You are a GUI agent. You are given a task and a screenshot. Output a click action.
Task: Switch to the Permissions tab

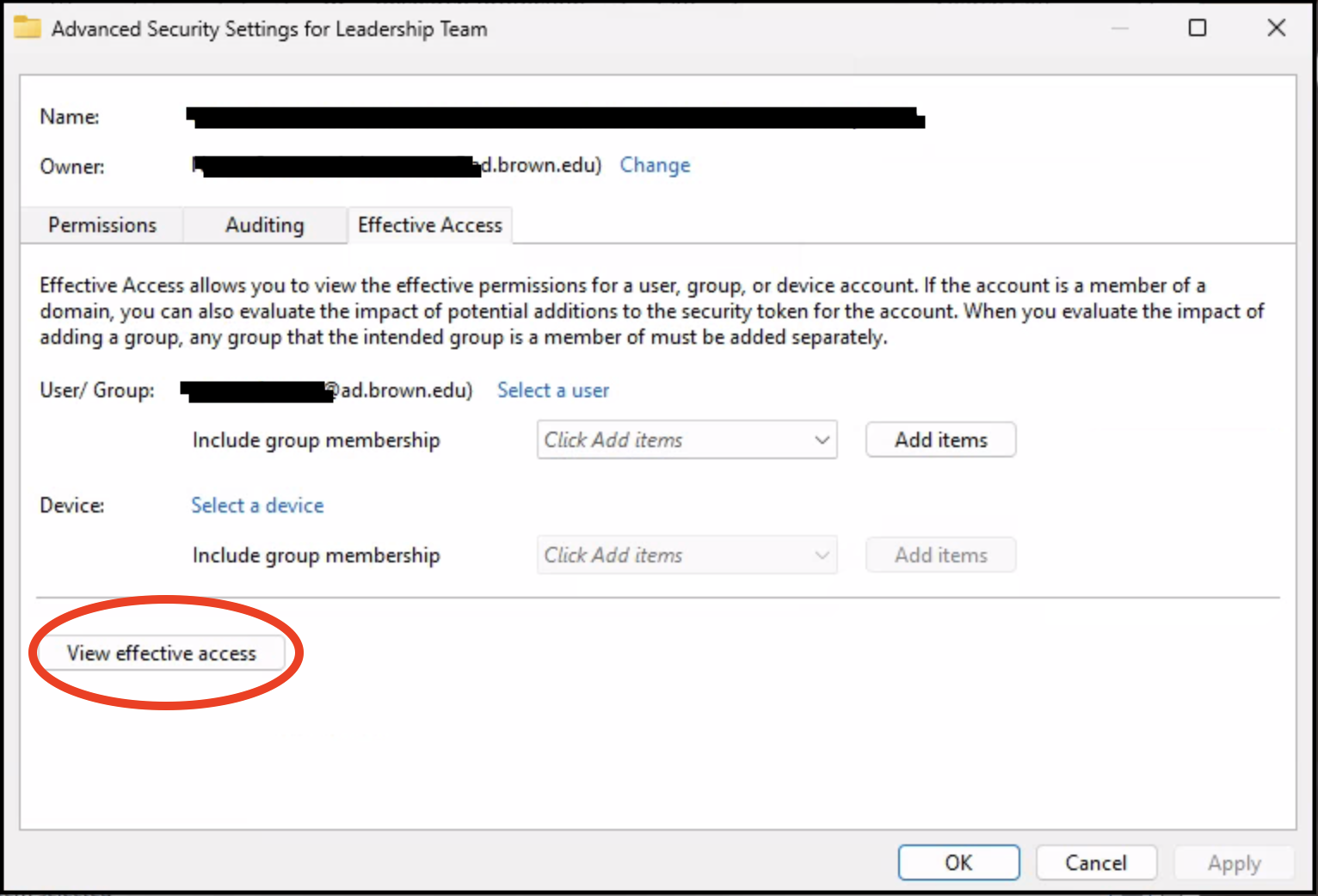[102, 225]
